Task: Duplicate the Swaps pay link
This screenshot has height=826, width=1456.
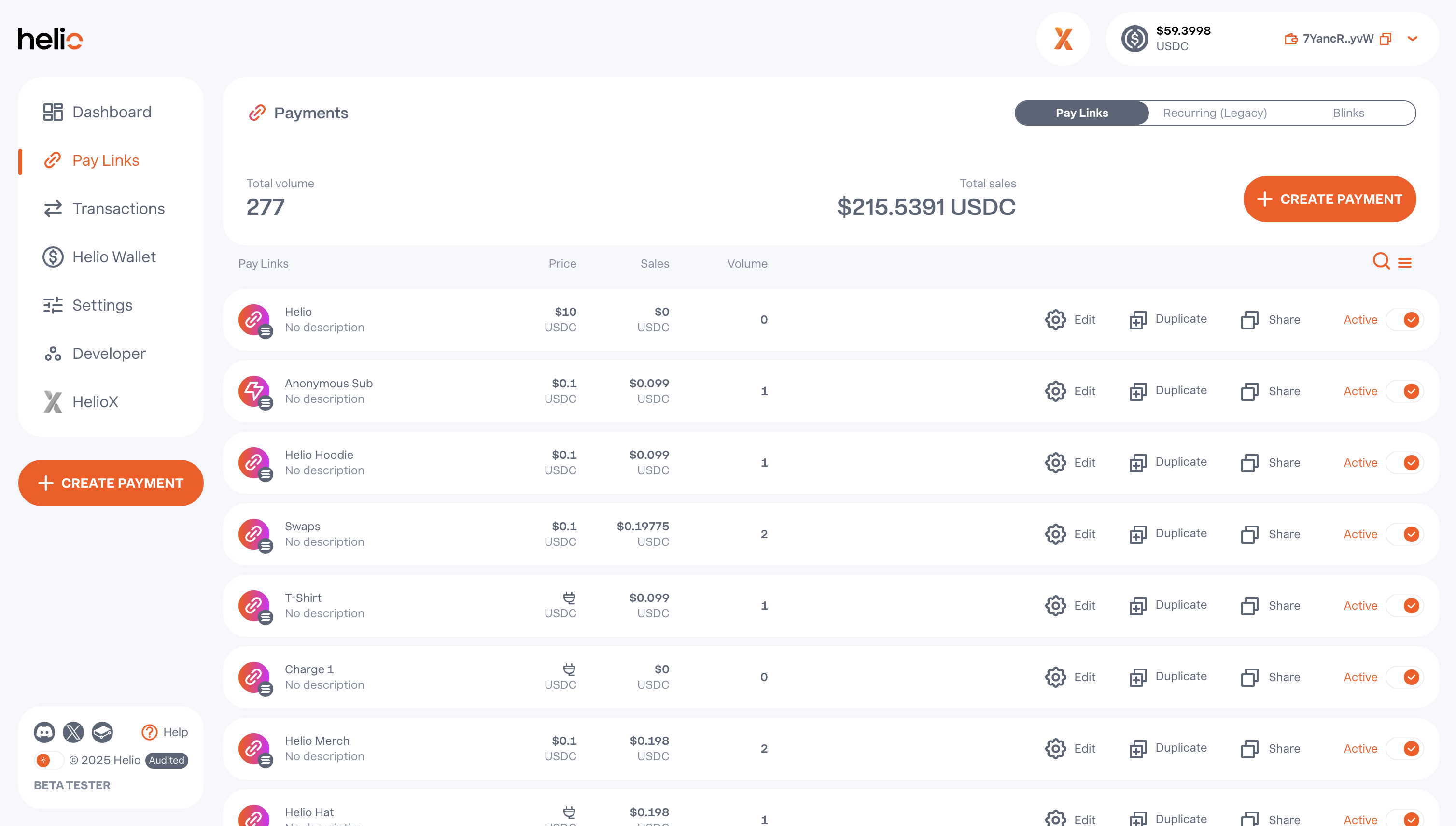Action: coord(1167,534)
